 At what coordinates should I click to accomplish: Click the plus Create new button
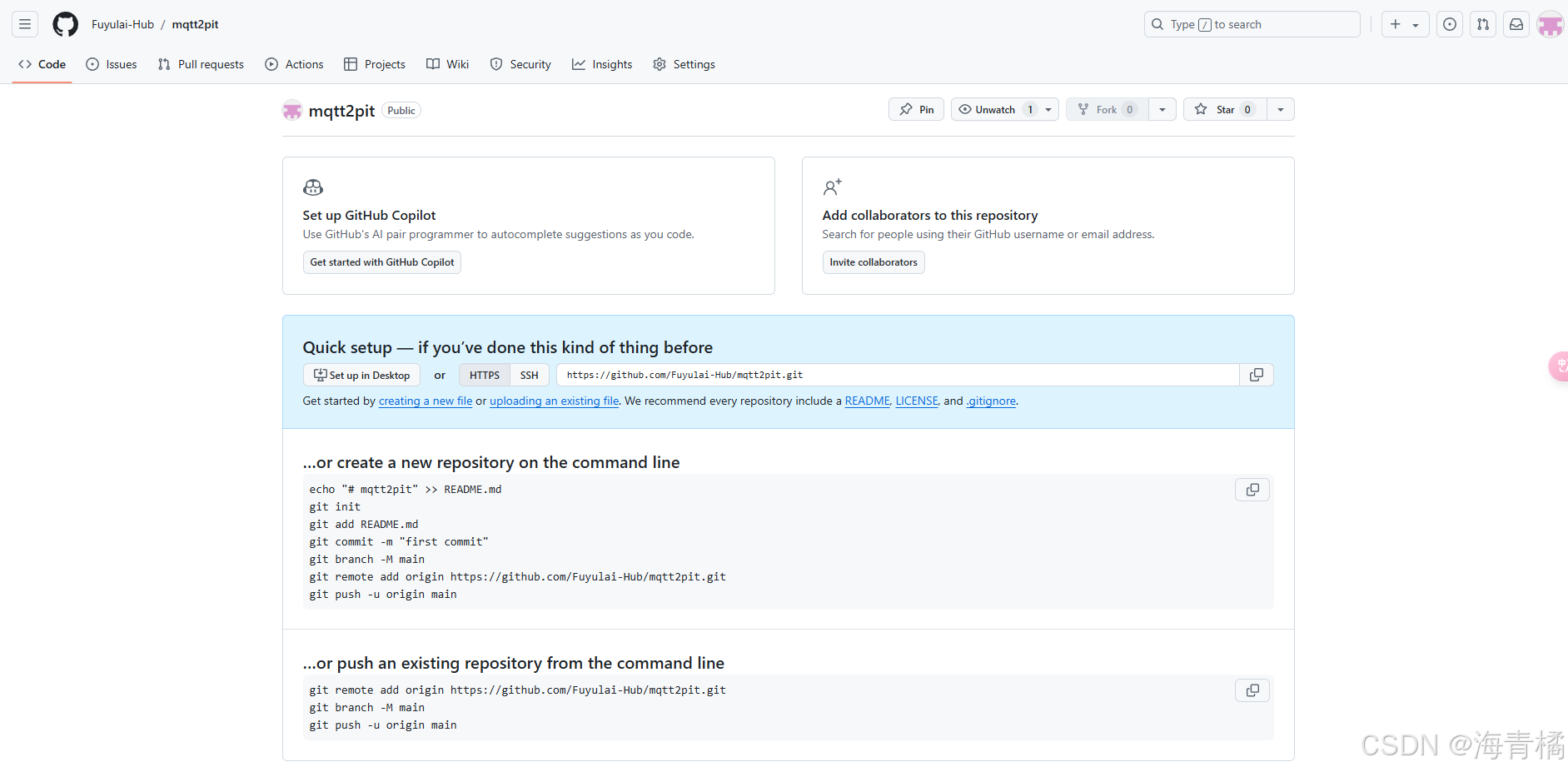(x=1405, y=24)
